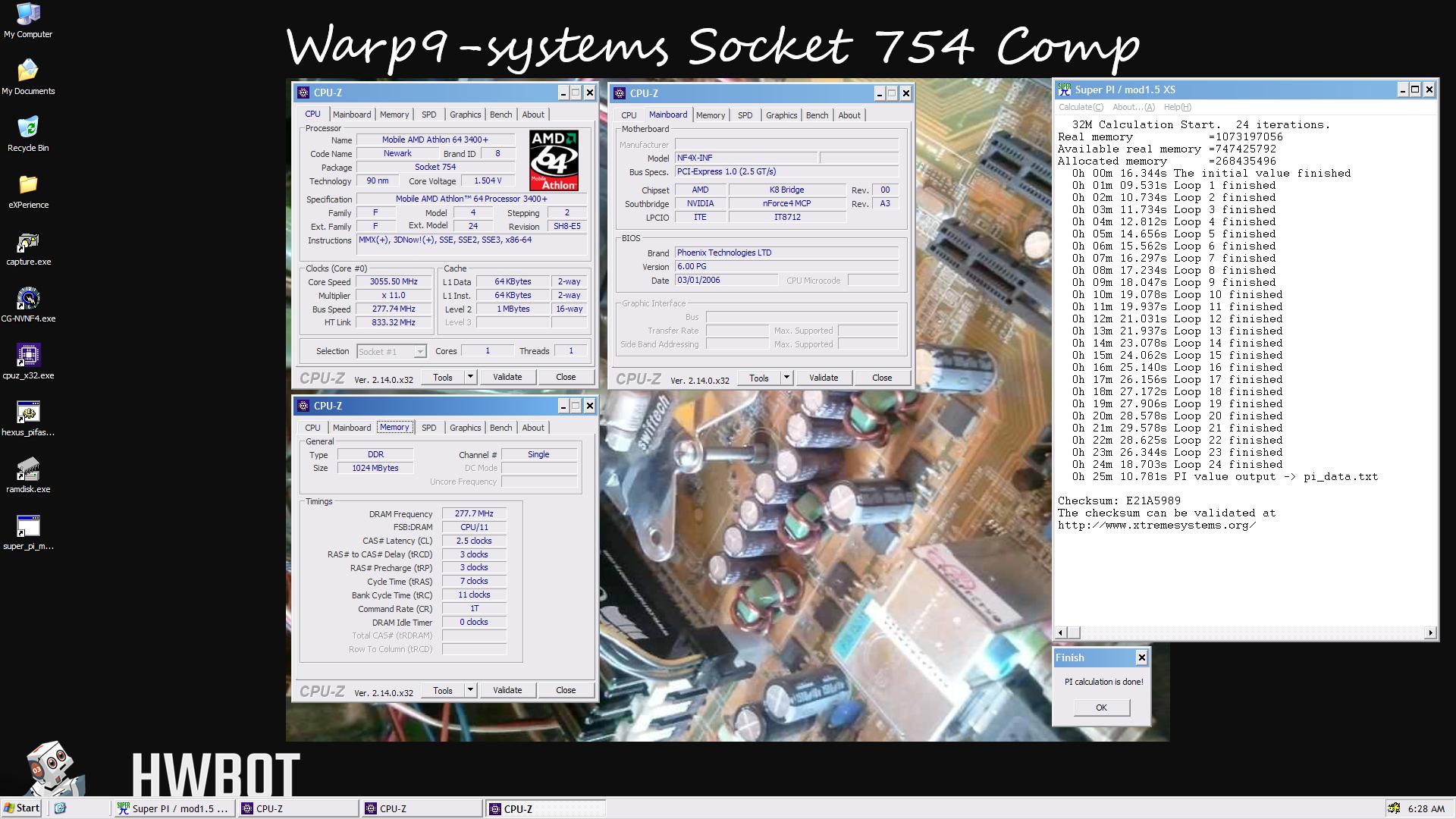Click the Super PI window title icon
The image size is (1456, 819).
(1065, 89)
